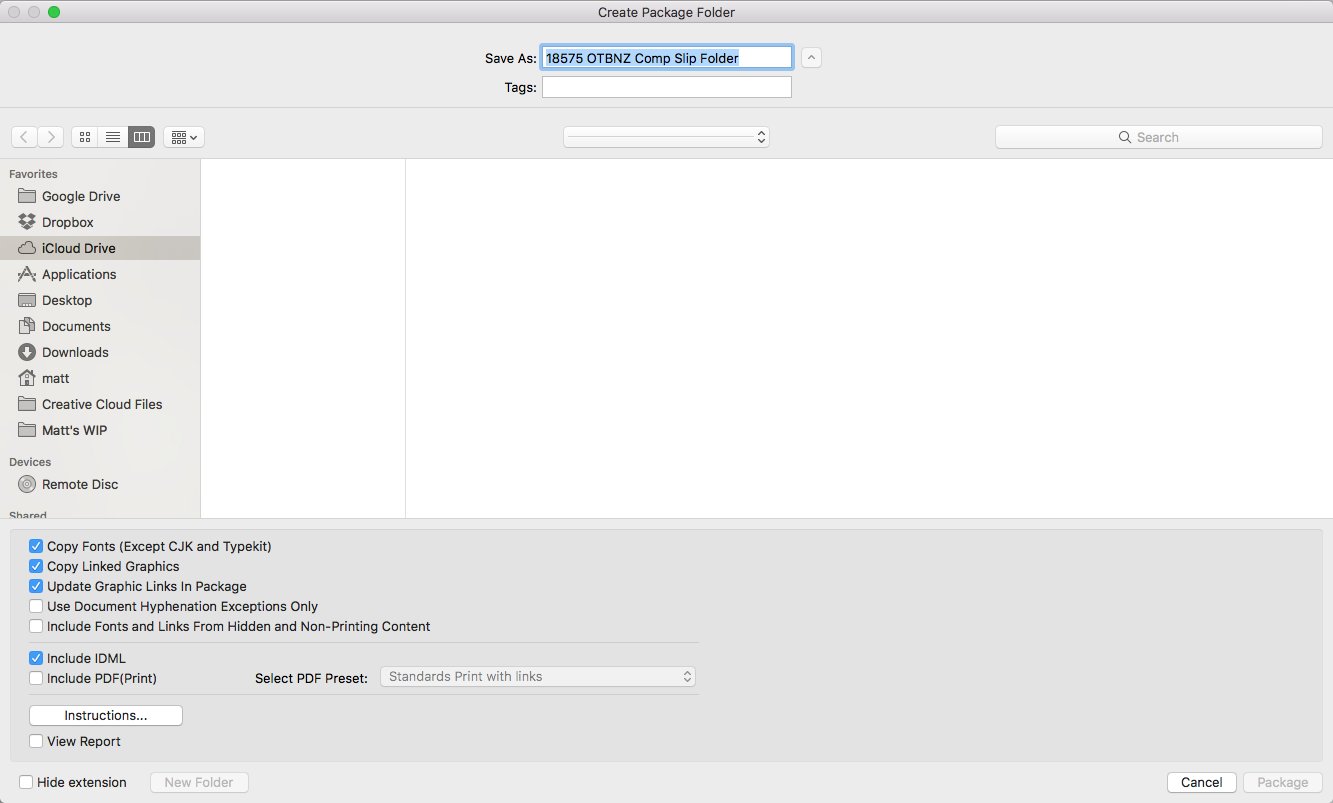Click the Documents icon in sidebar
1333x803 pixels.
(27, 326)
